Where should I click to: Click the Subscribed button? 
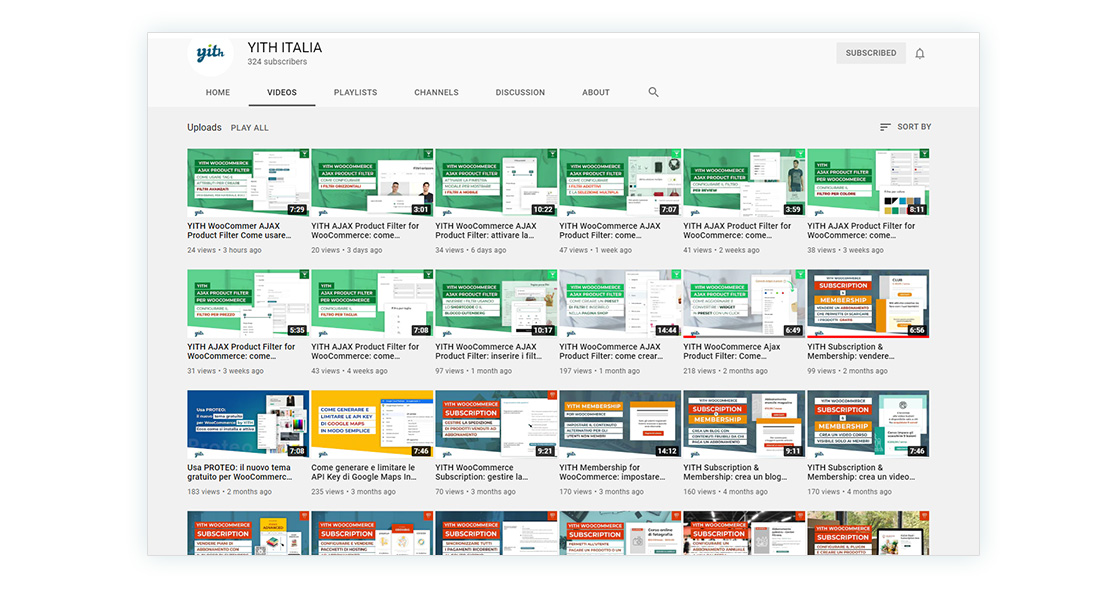871,53
